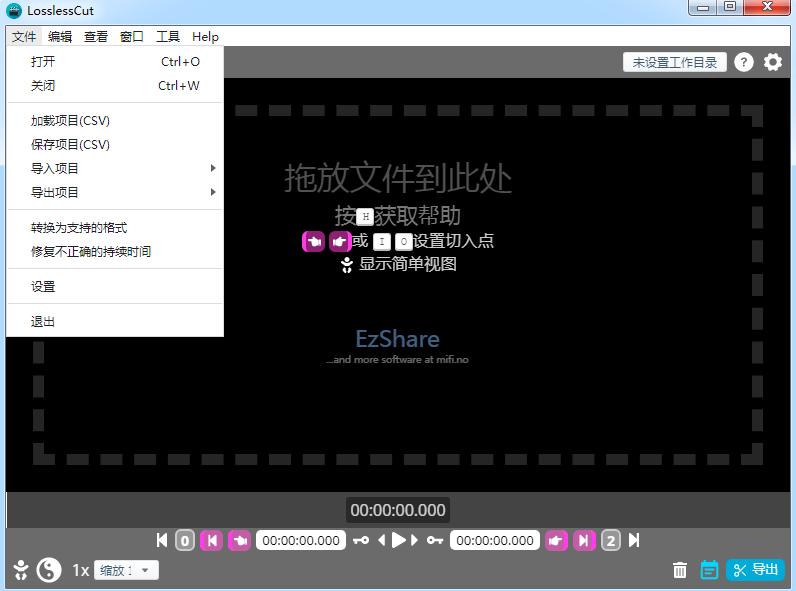This screenshot has width=796, height=591.
Task: Open settings with the gear icon
Action: pyautogui.click(x=773, y=62)
